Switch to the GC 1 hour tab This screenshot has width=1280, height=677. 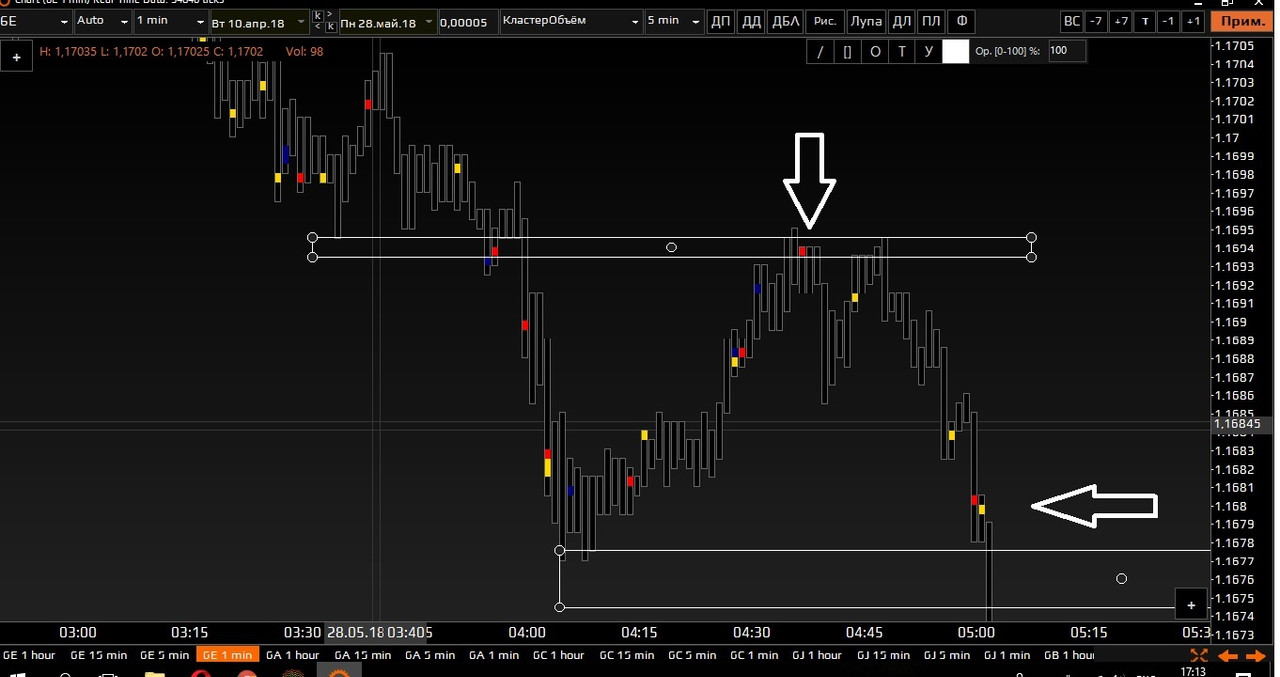click(x=558, y=655)
